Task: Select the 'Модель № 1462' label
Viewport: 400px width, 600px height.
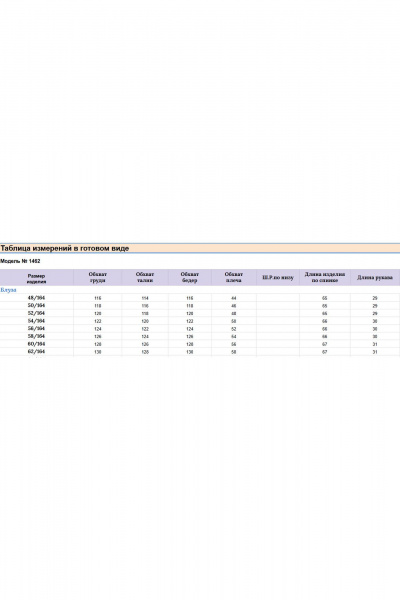Action: click(x=20, y=261)
